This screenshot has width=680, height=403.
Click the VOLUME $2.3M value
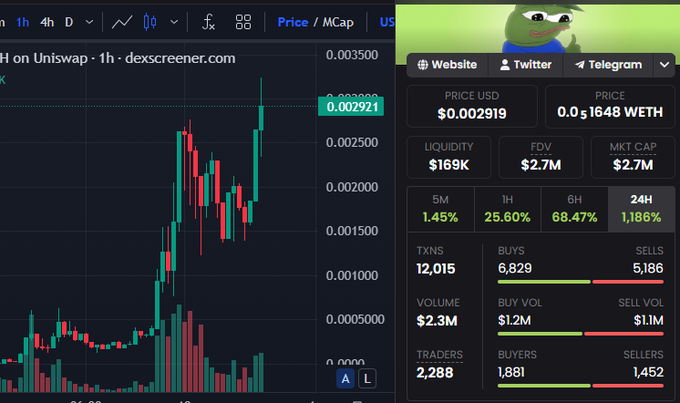pyautogui.click(x=437, y=321)
